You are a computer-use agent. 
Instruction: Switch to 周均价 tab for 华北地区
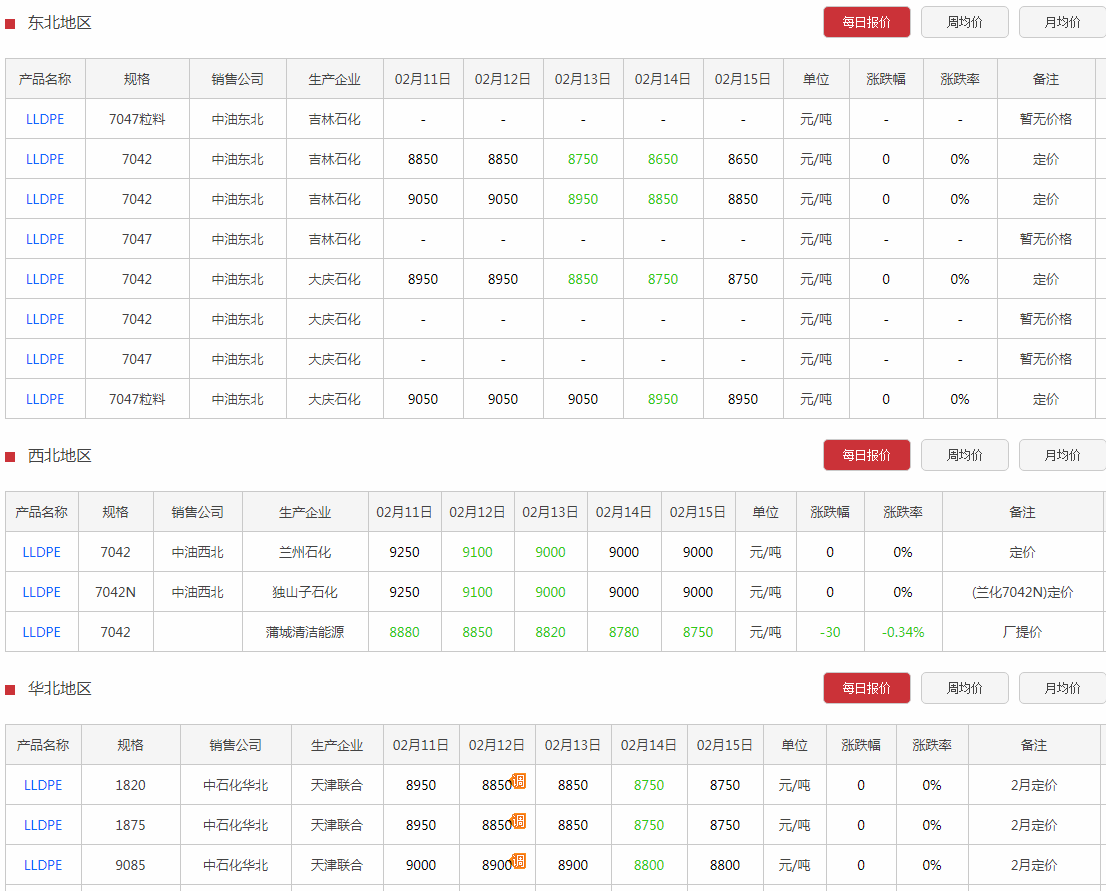coord(964,689)
